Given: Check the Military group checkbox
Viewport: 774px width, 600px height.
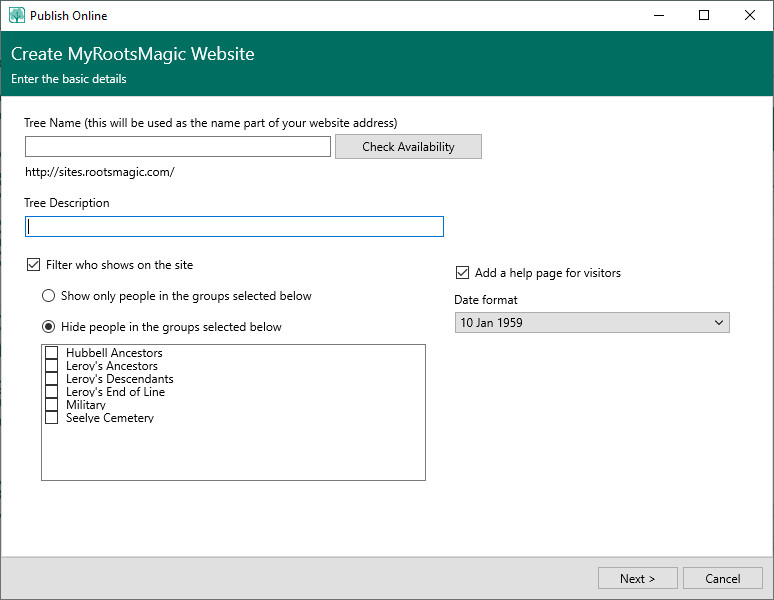Looking at the screenshot, I should (52, 405).
